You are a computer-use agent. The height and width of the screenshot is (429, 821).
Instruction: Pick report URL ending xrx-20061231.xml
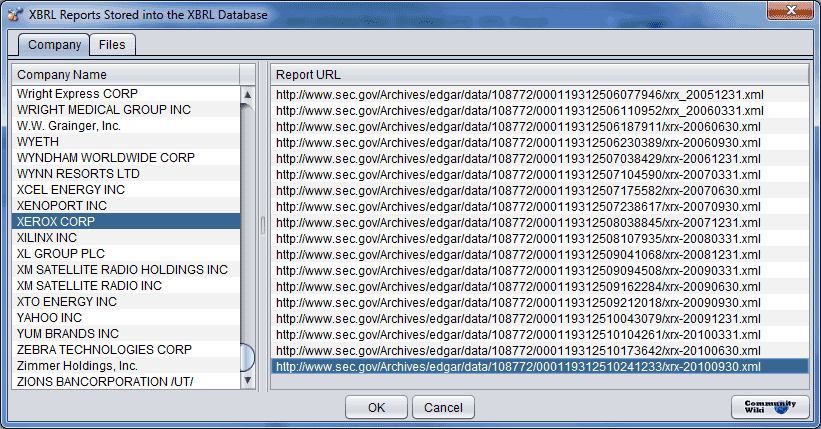click(x=540, y=159)
